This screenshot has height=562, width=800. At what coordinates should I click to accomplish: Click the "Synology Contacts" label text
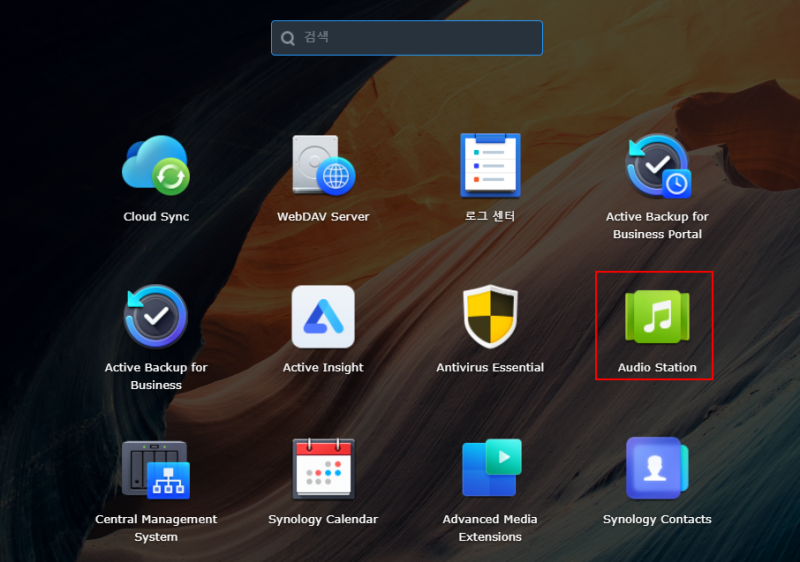click(657, 520)
